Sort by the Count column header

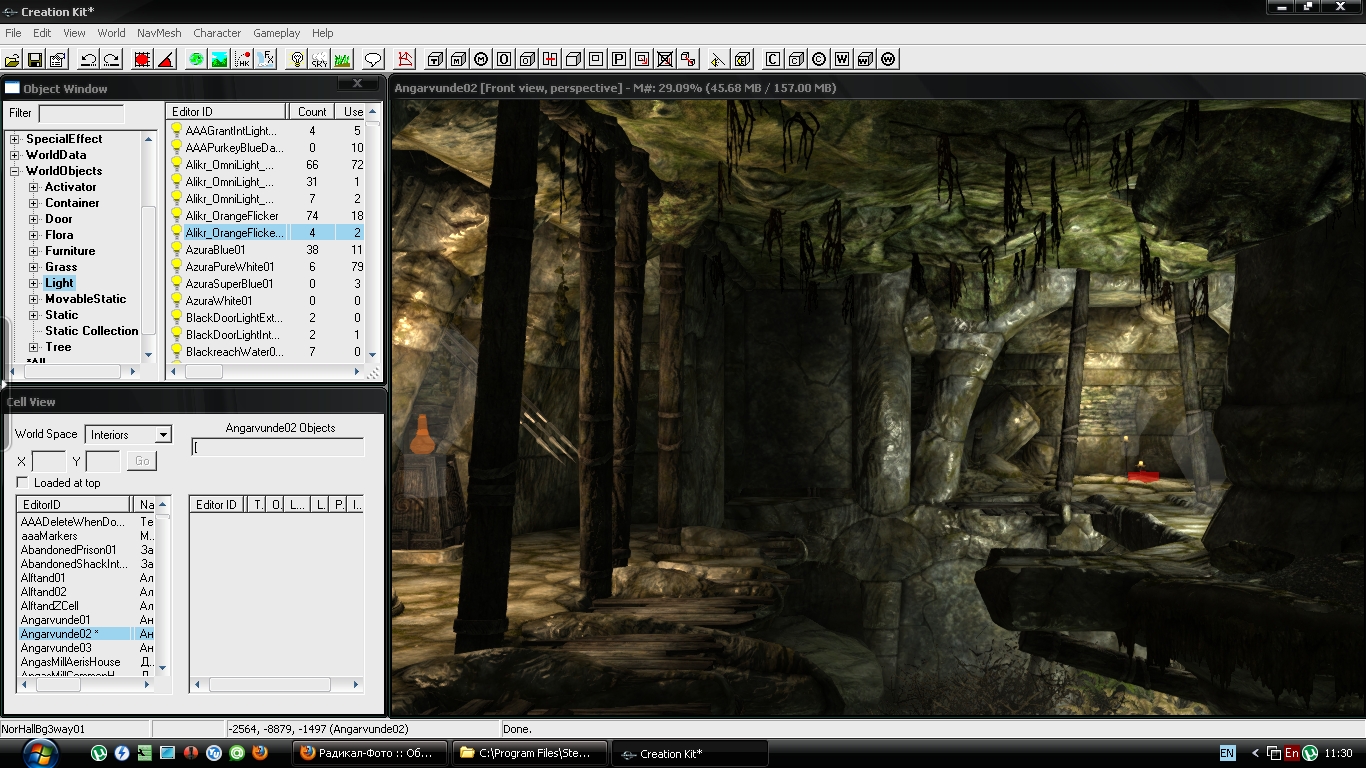(x=311, y=112)
